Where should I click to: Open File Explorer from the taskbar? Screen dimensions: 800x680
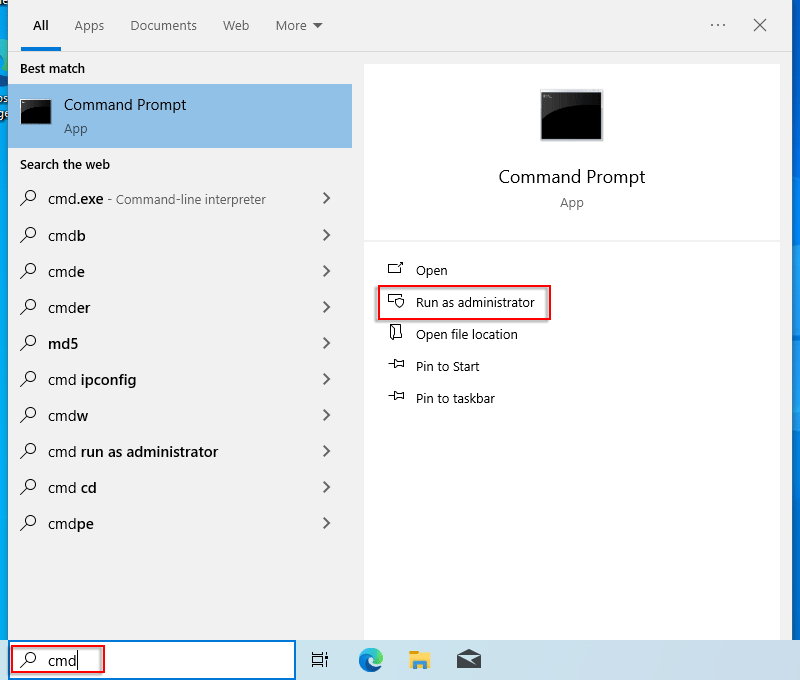pyautogui.click(x=419, y=660)
